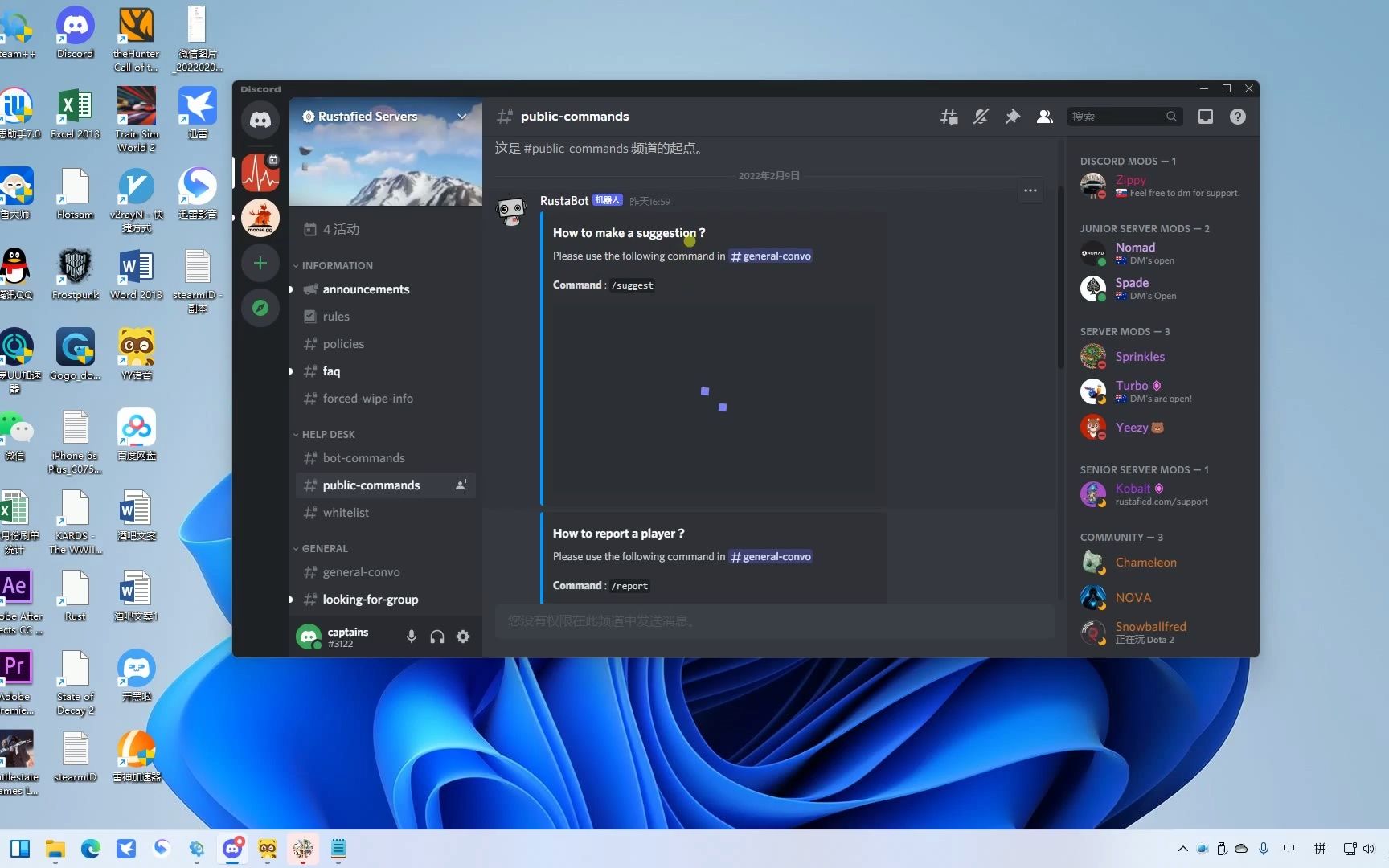Open channel notification settings bell icon

point(981,117)
